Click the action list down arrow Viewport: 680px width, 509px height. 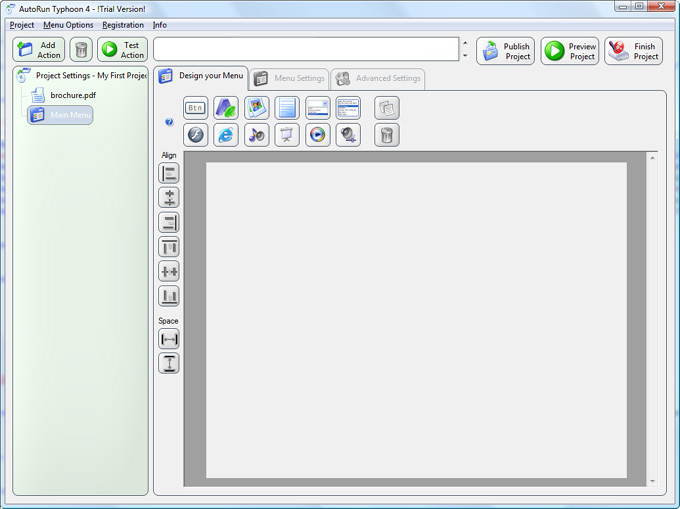click(x=464, y=56)
